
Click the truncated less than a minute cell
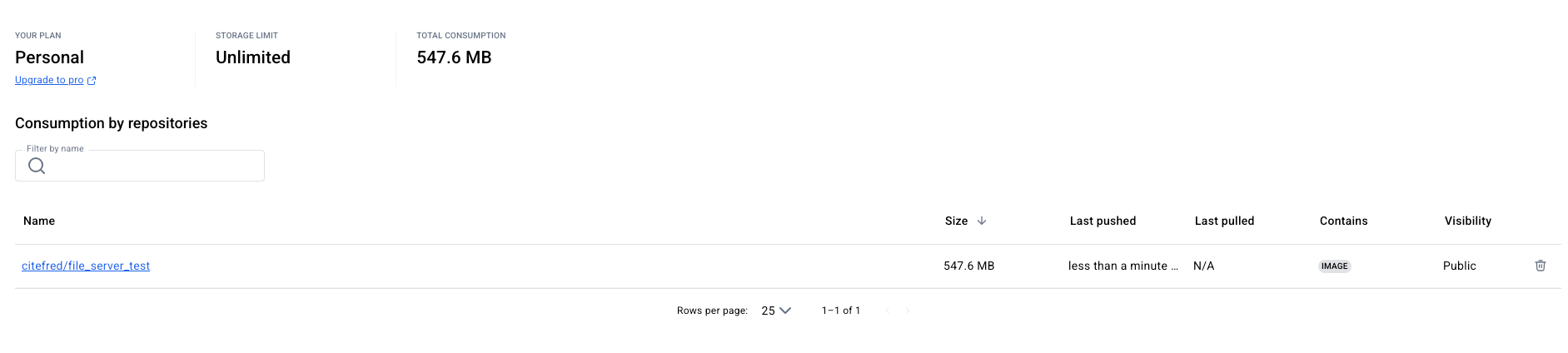1122,266
